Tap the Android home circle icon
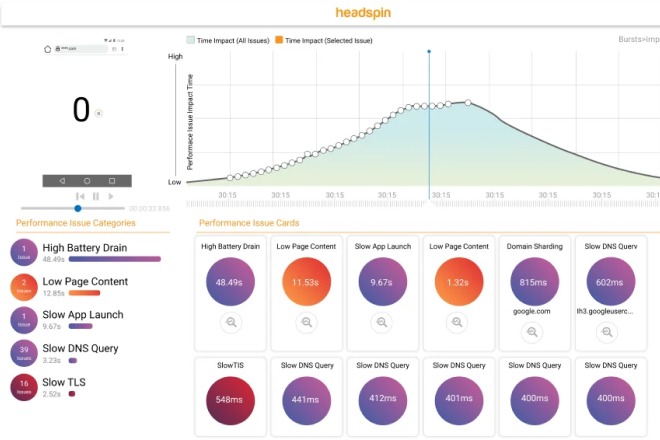This screenshot has height=440, width=660. point(87,180)
